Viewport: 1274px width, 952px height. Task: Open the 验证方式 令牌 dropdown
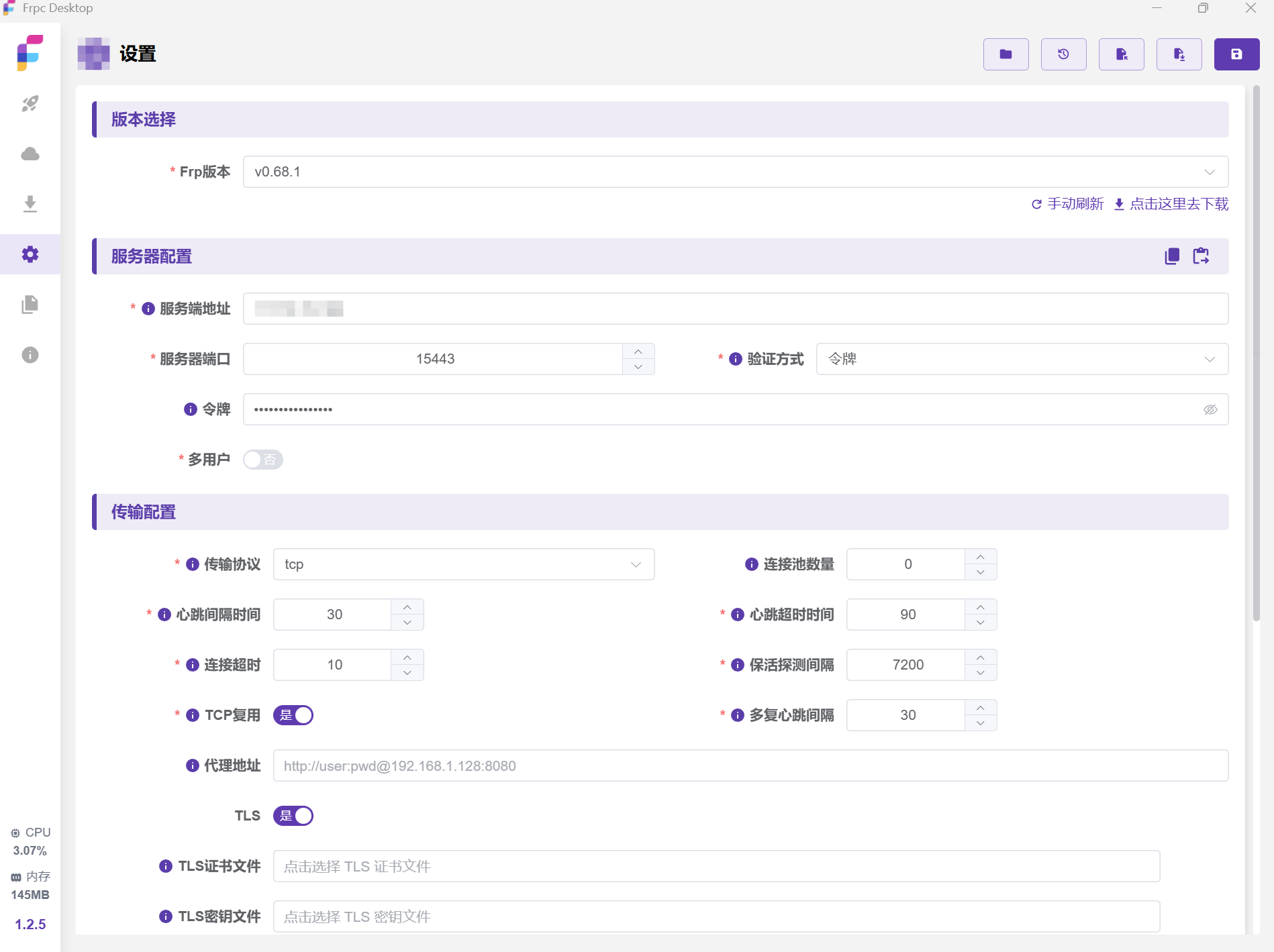point(1022,359)
